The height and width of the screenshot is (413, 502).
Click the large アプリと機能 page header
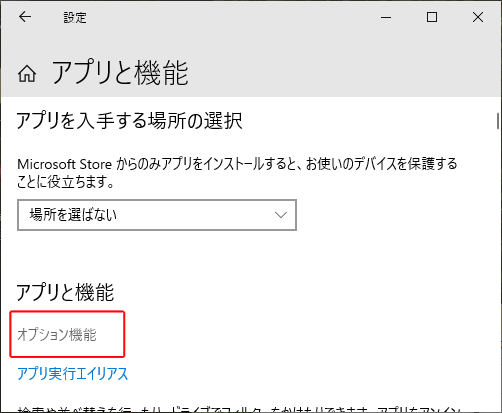point(120,73)
